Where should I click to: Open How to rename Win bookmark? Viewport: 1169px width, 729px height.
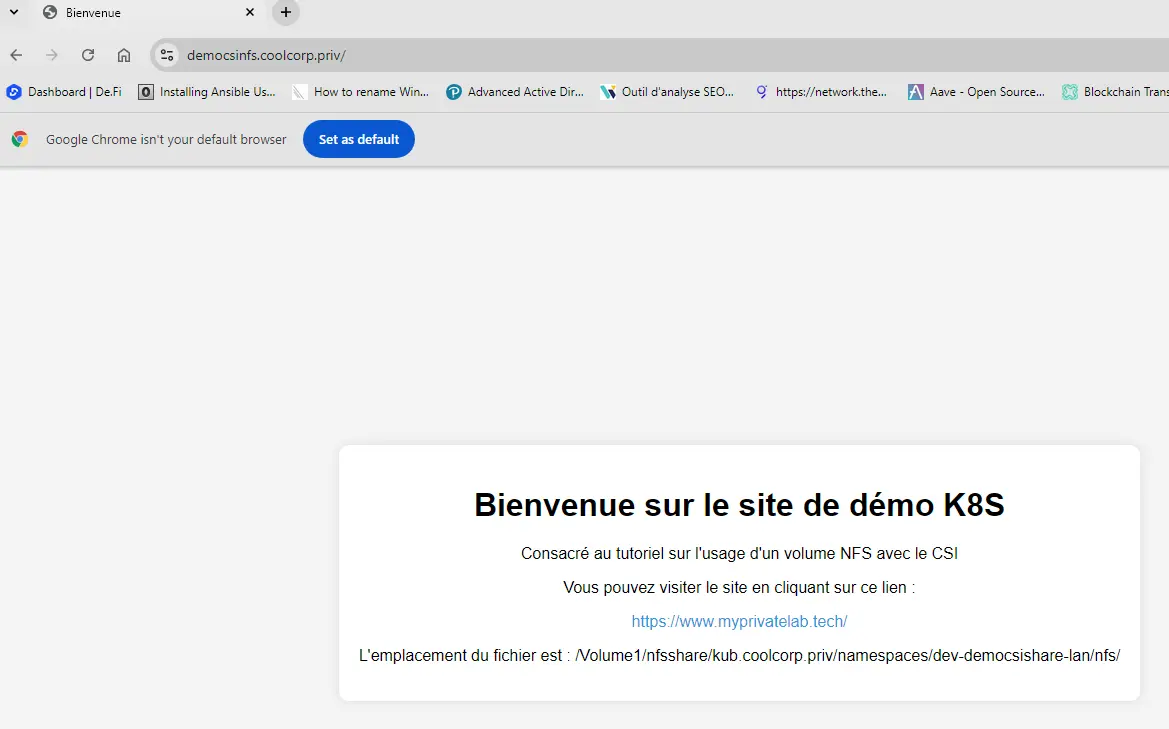[361, 92]
